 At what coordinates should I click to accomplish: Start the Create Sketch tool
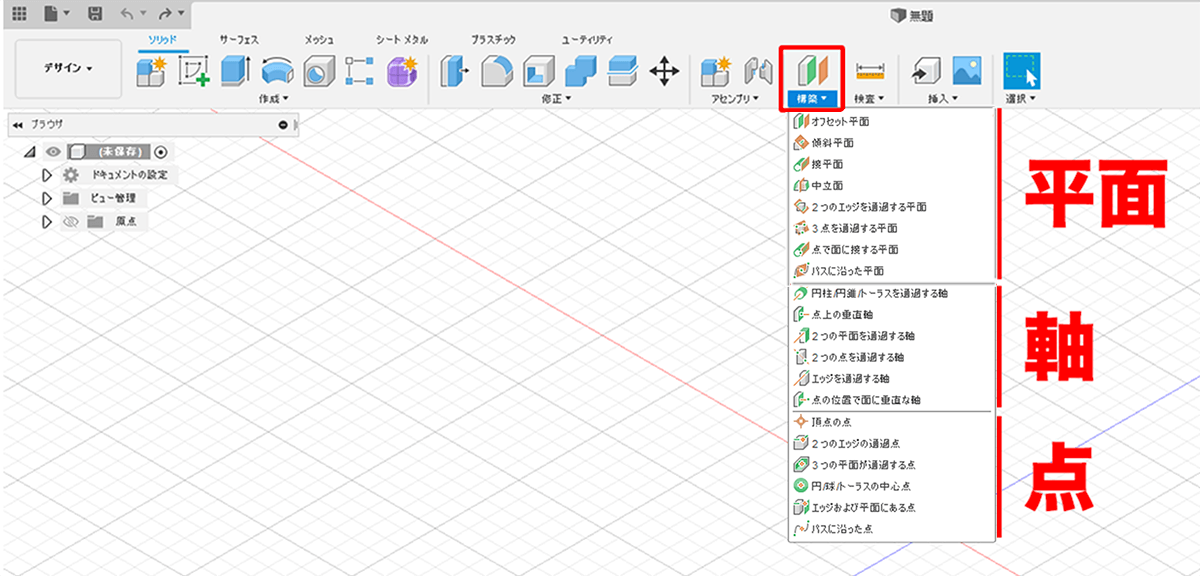tap(194, 71)
